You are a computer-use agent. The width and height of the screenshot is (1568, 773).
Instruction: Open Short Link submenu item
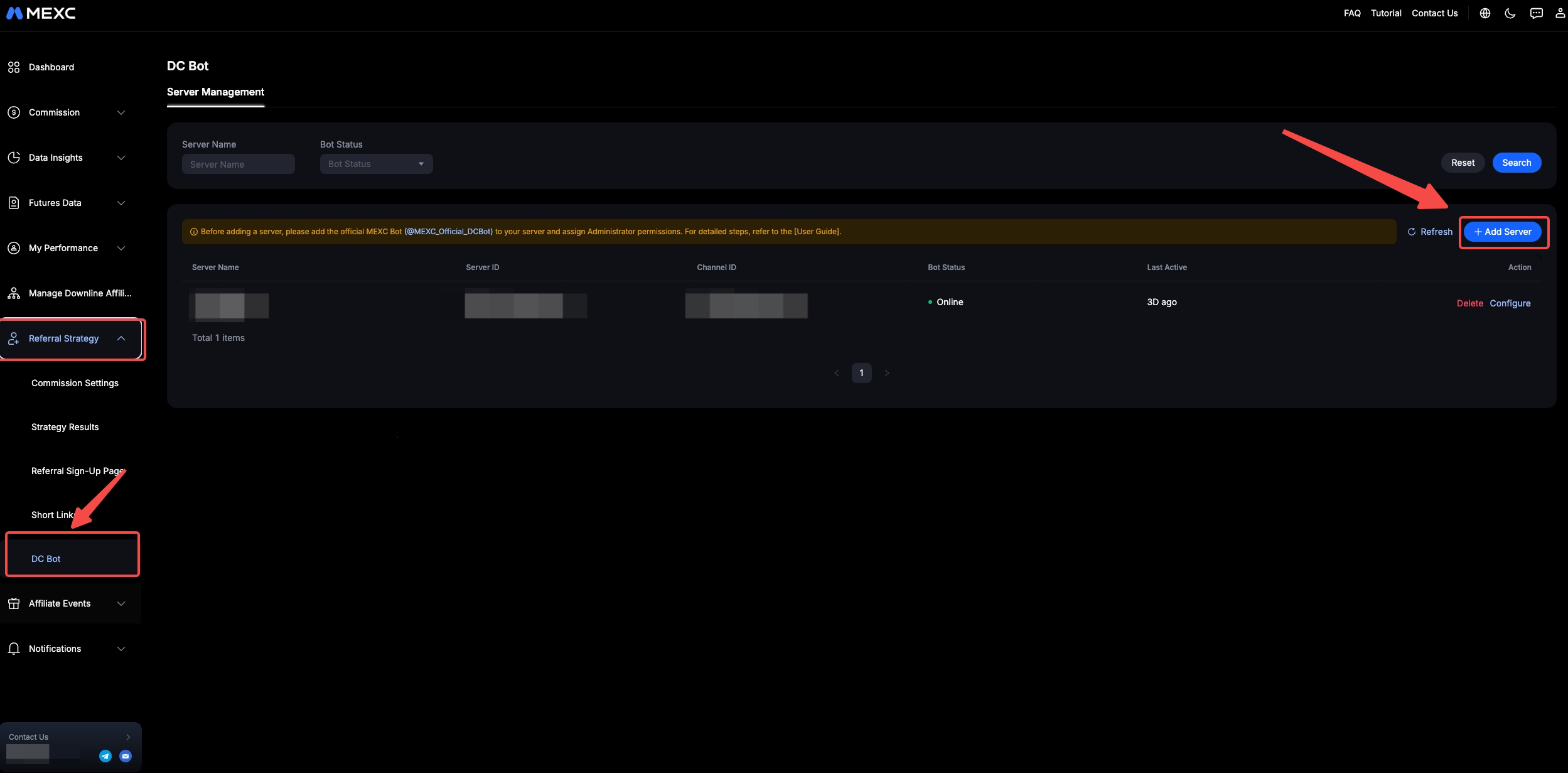point(53,515)
